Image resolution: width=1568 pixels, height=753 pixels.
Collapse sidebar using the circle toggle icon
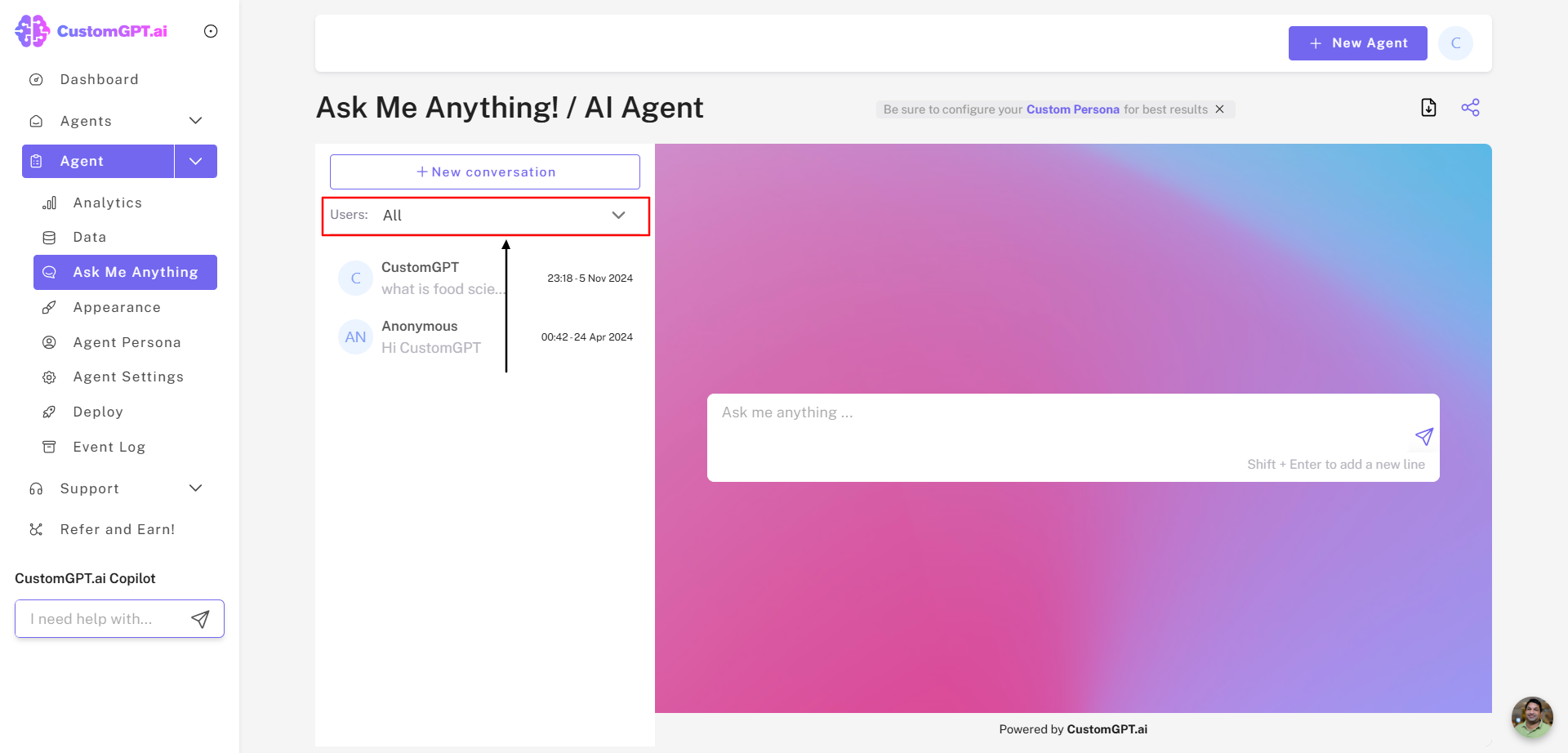point(211,31)
